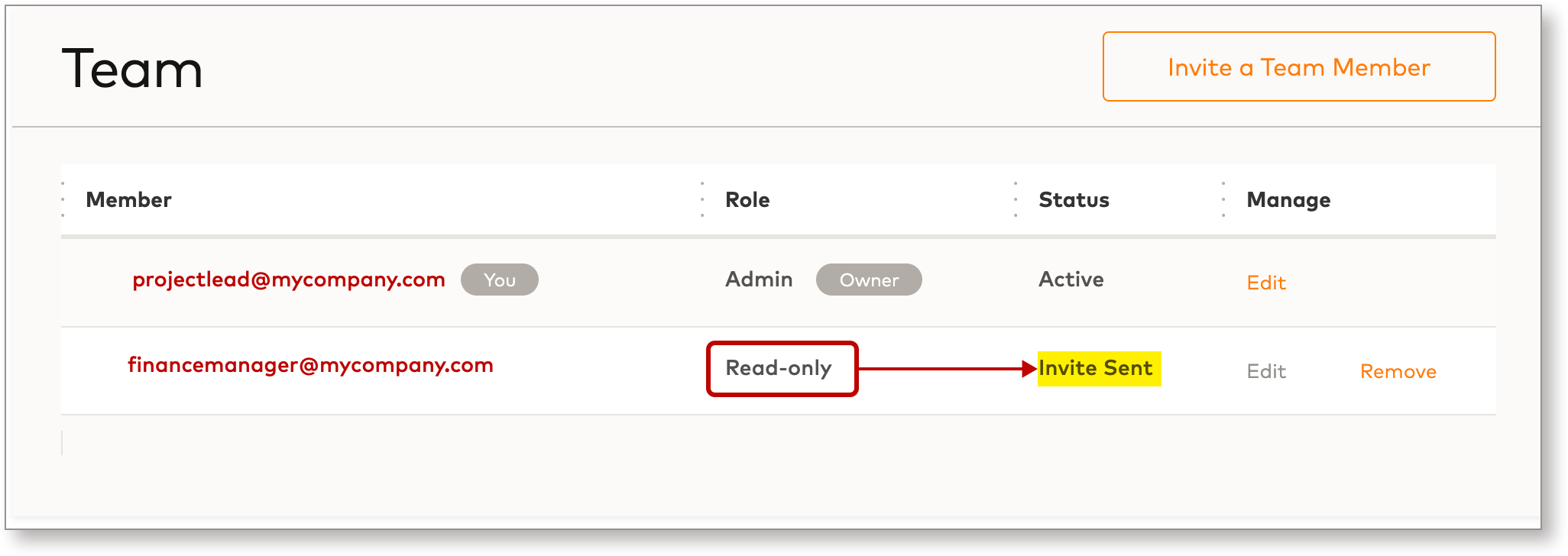Click the Owner badge next to Admin
Viewport: 1568px width, 556px height.
[868, 280]
